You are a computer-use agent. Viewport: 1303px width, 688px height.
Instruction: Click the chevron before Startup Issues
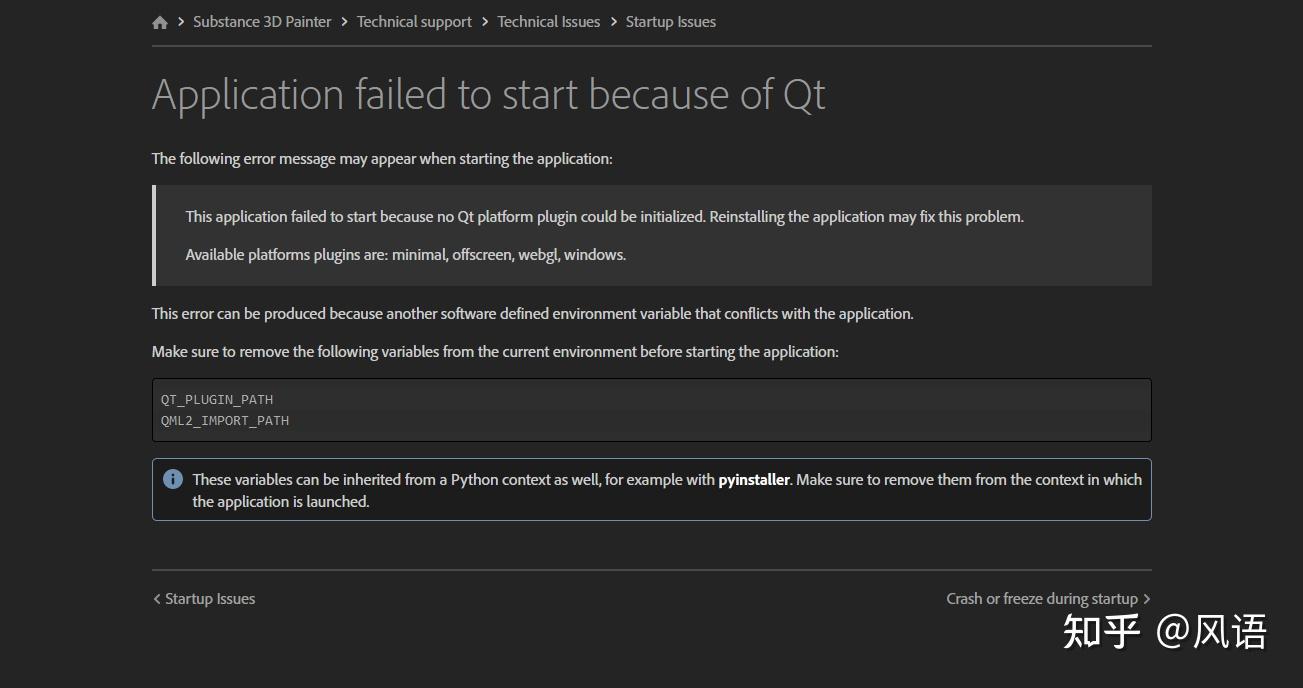[x=613, y=21]
